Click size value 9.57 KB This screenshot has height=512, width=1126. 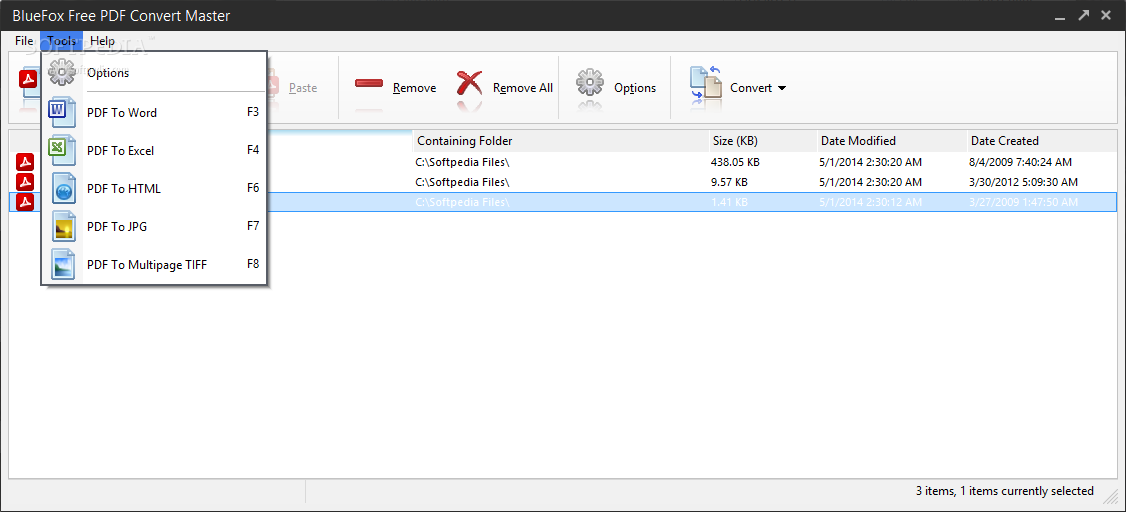click(729, 182)
